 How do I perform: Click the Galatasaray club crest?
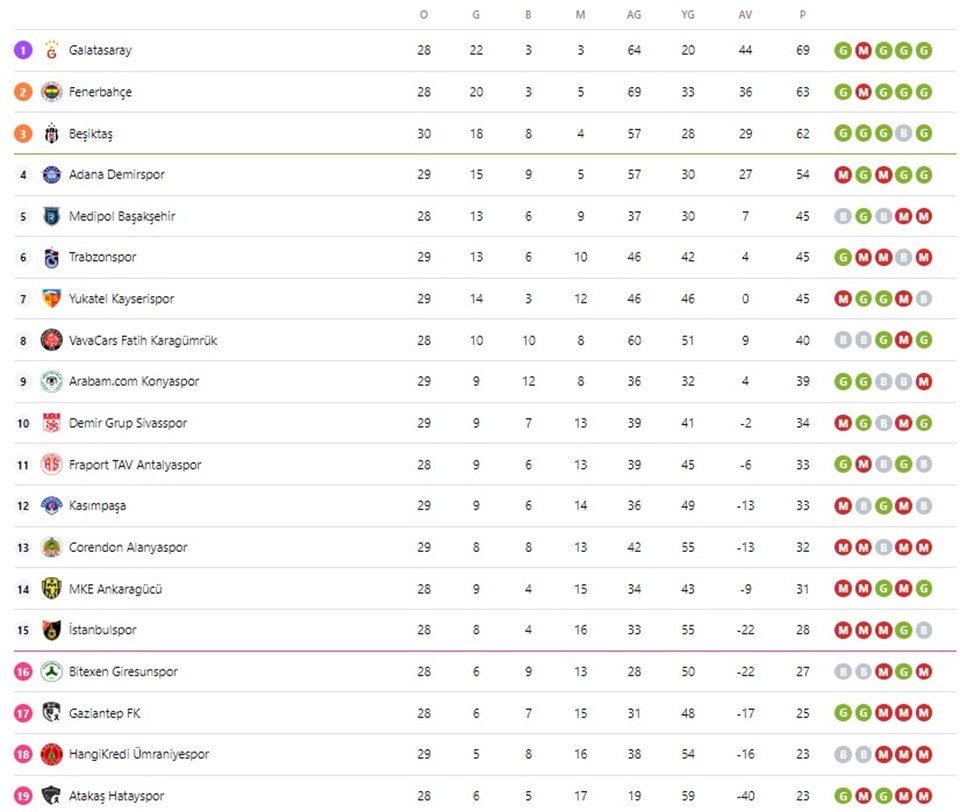pyautogui.click(x=51, y=50)
